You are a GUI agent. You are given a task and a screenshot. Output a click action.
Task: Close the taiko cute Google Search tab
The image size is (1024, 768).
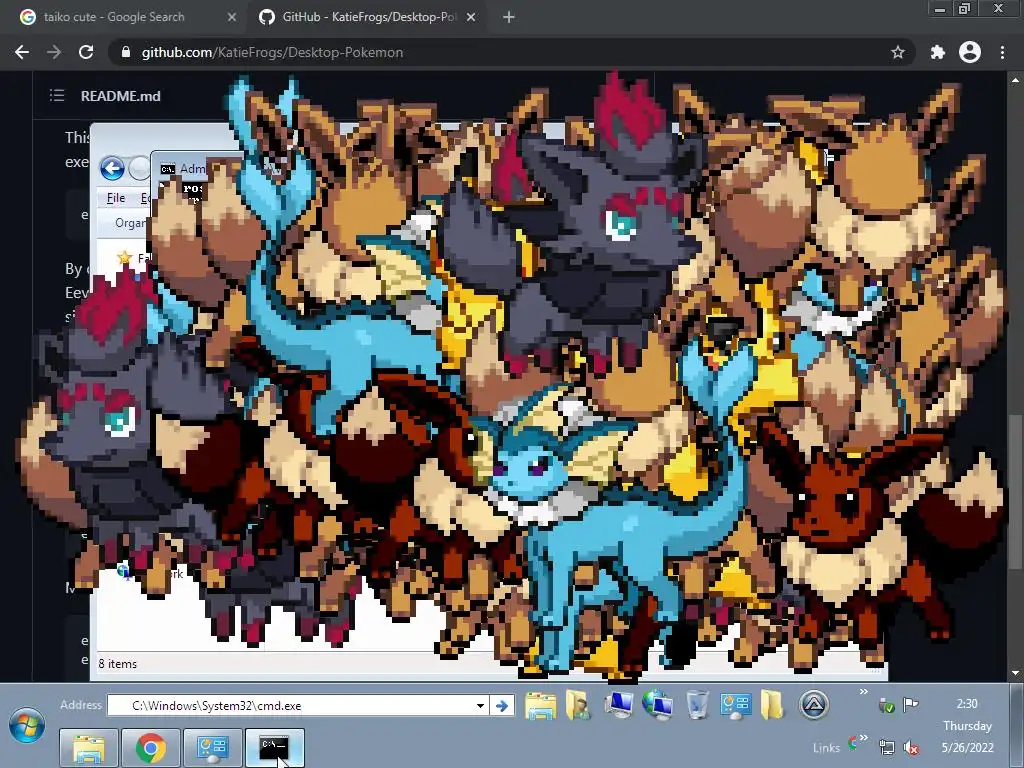(x=231, y=17)
